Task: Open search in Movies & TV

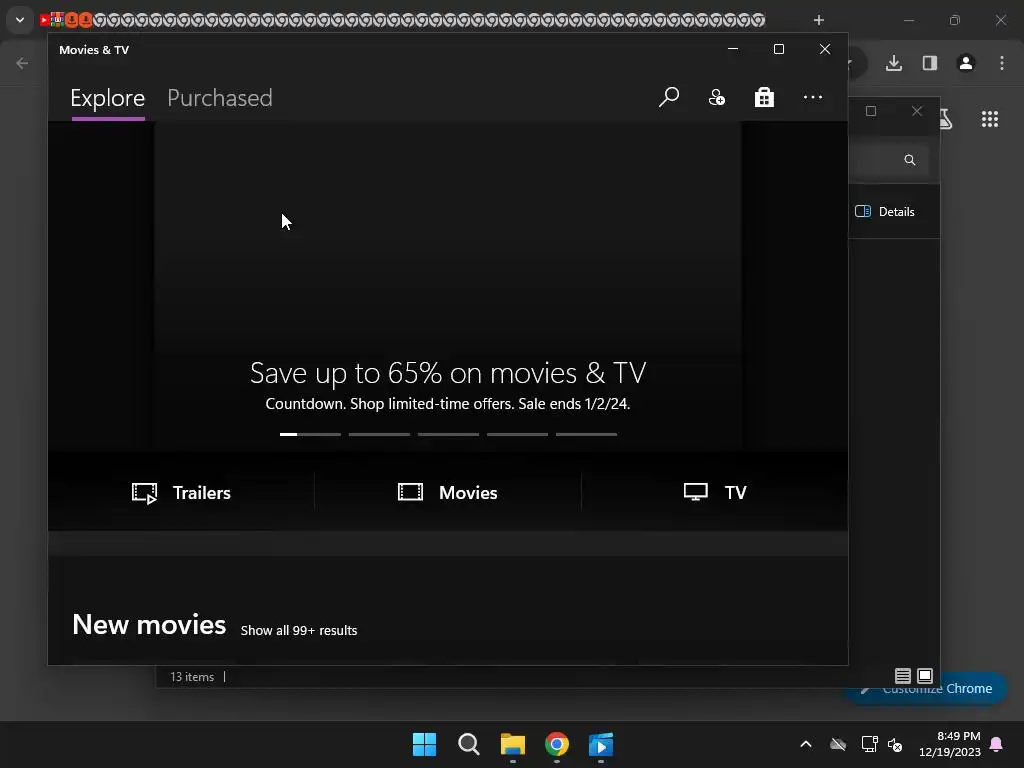Action: 669,97
